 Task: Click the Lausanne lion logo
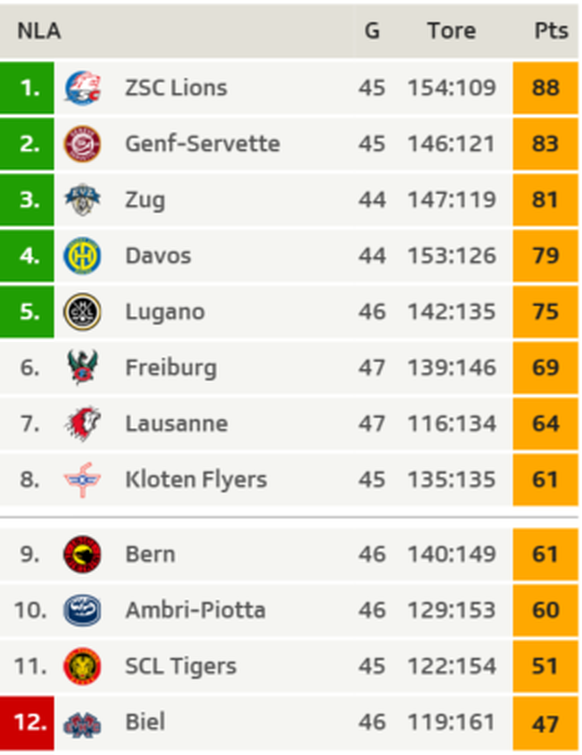82,424
